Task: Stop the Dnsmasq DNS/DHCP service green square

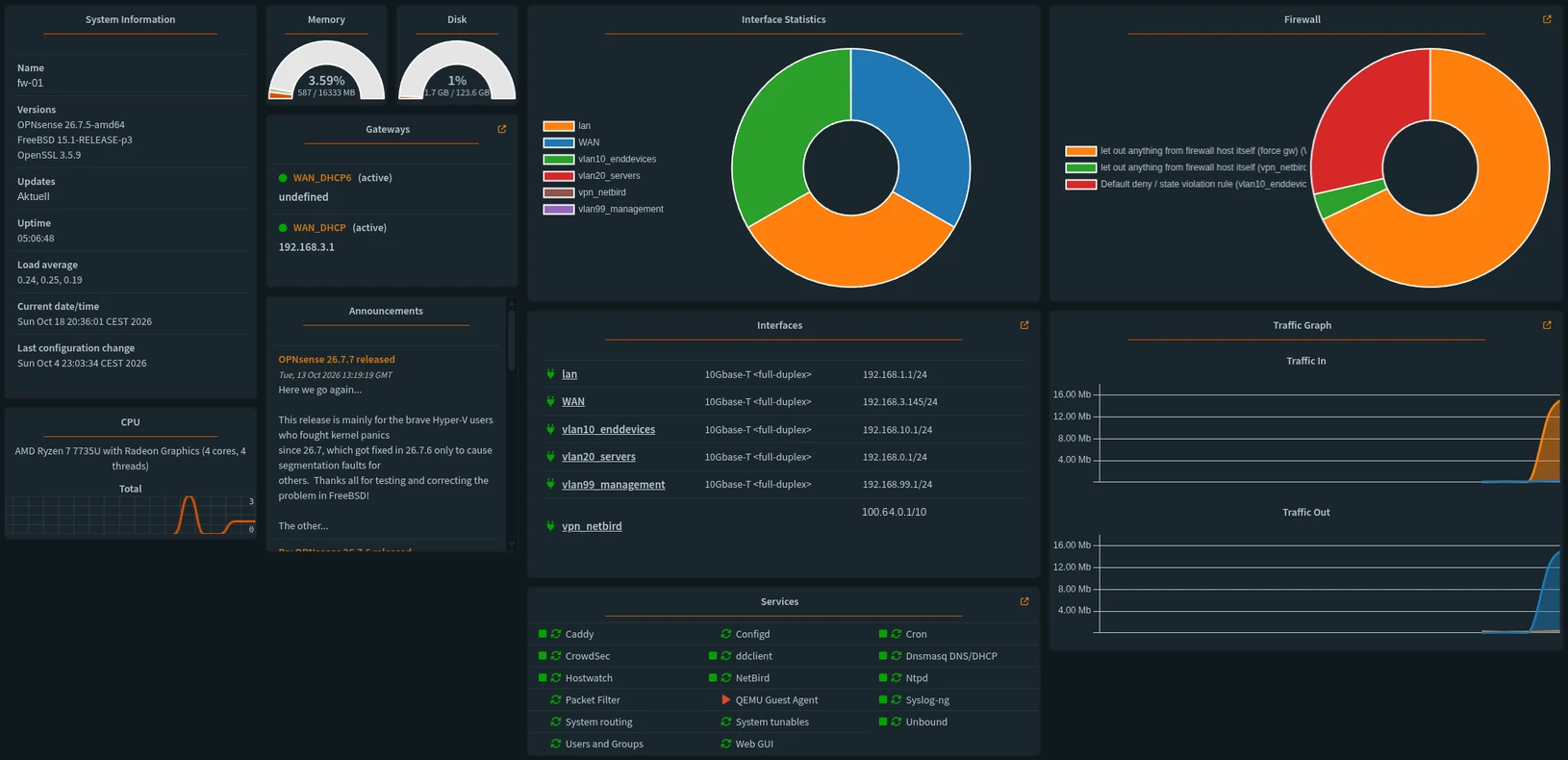Action: [x=883, y=656]
